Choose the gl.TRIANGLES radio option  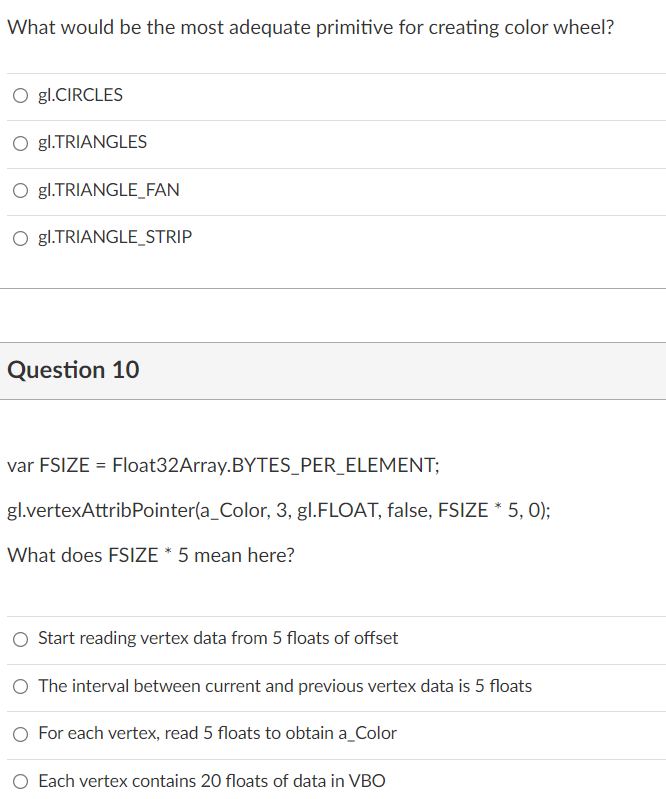20,143
